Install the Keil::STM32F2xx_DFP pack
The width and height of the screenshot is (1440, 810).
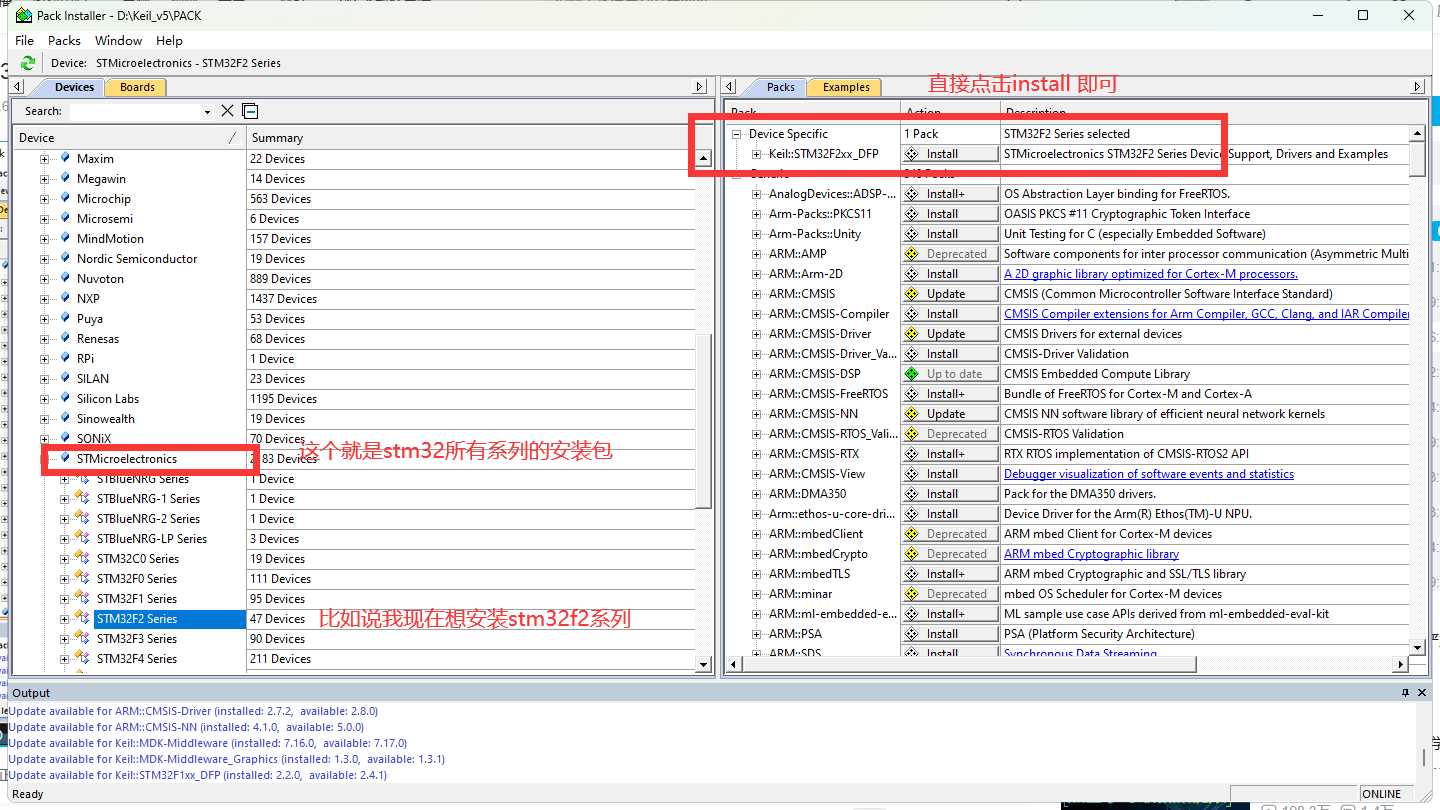coord(950,154)
